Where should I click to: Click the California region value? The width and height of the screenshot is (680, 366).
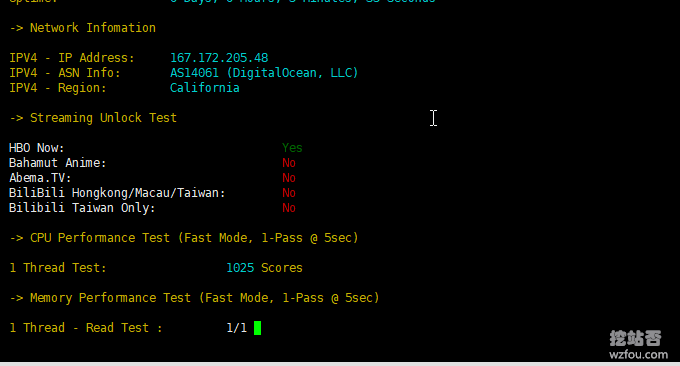coord(205,88)
